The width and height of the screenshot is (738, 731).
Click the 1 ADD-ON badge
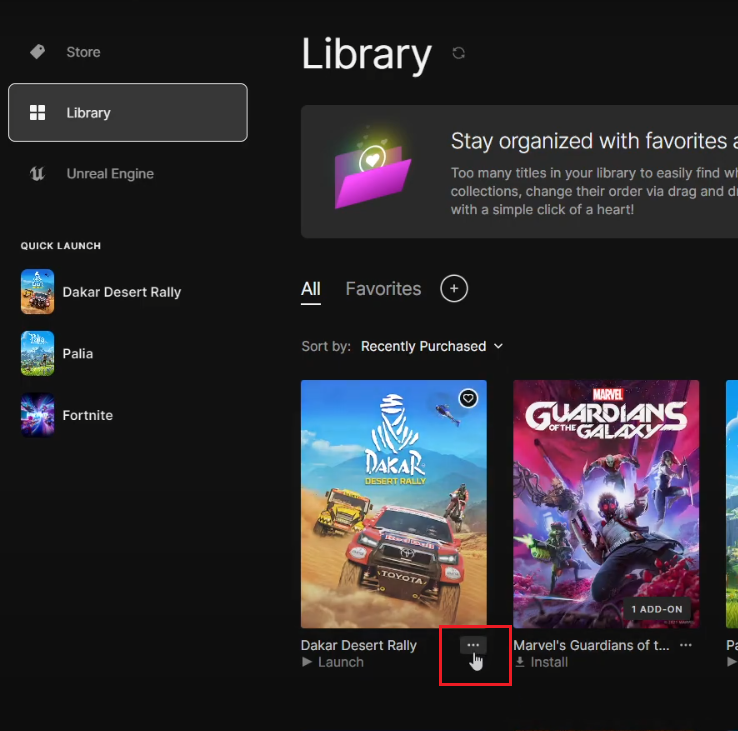[x=657, y=609]
